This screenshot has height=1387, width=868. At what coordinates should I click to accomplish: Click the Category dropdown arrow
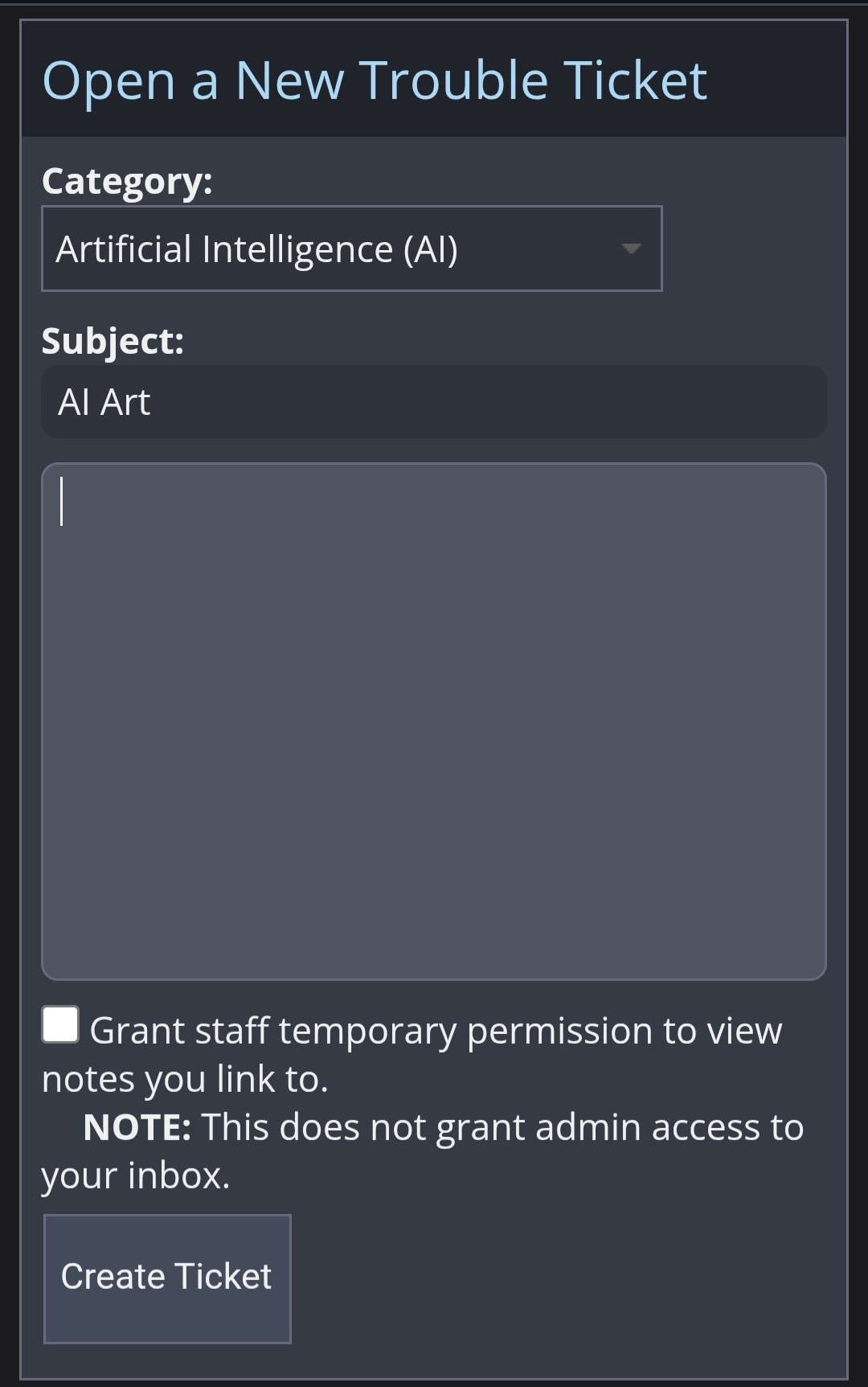(x=631, y=248)
